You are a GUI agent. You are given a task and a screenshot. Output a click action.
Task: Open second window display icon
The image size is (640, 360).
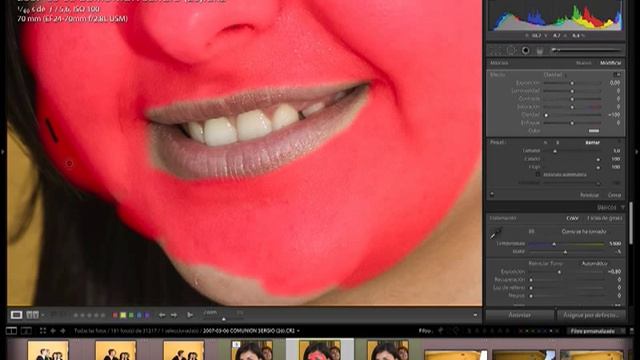[26, 331]
